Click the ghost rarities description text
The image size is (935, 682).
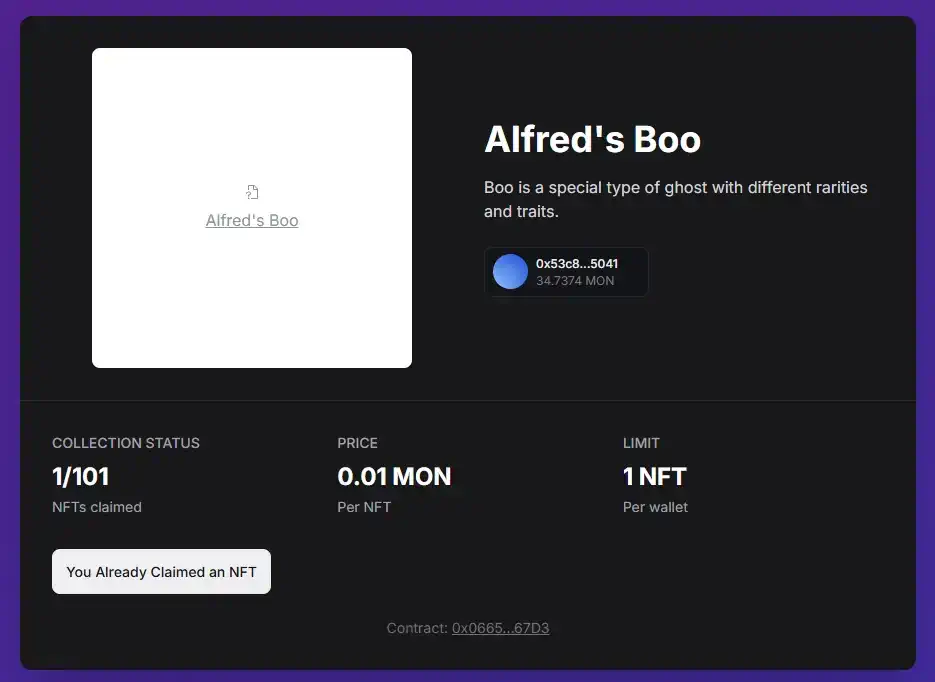675,199
